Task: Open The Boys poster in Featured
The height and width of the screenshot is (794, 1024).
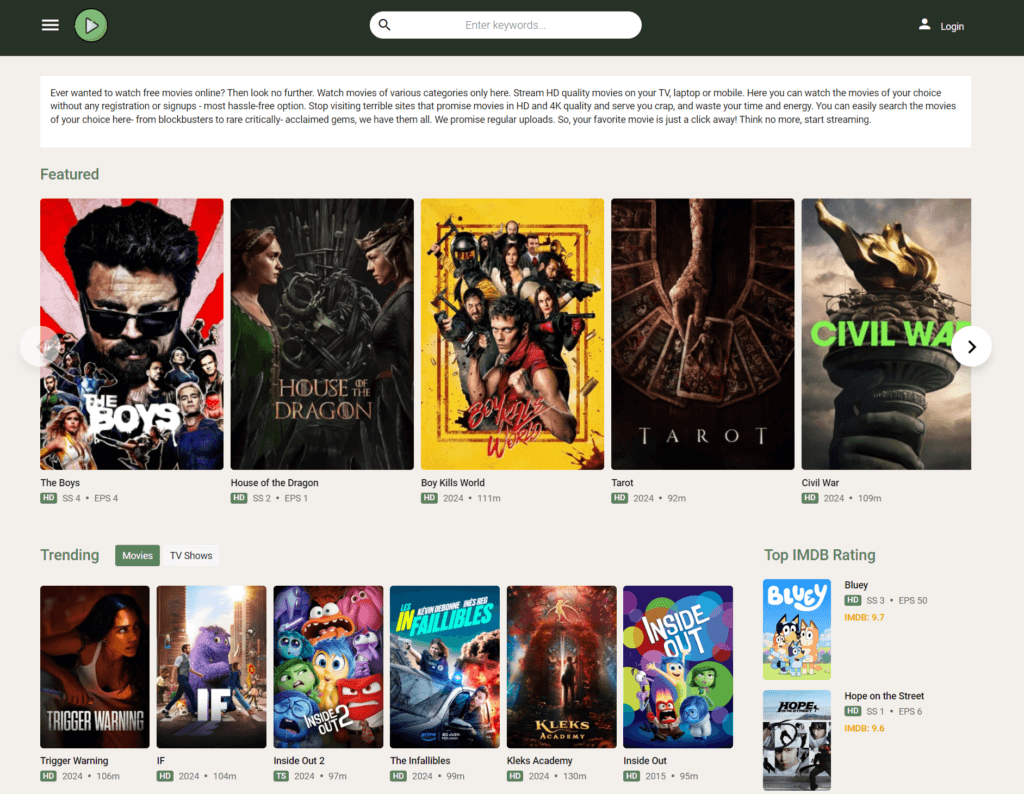Action: pyautogui.click(x=132, y=333)
